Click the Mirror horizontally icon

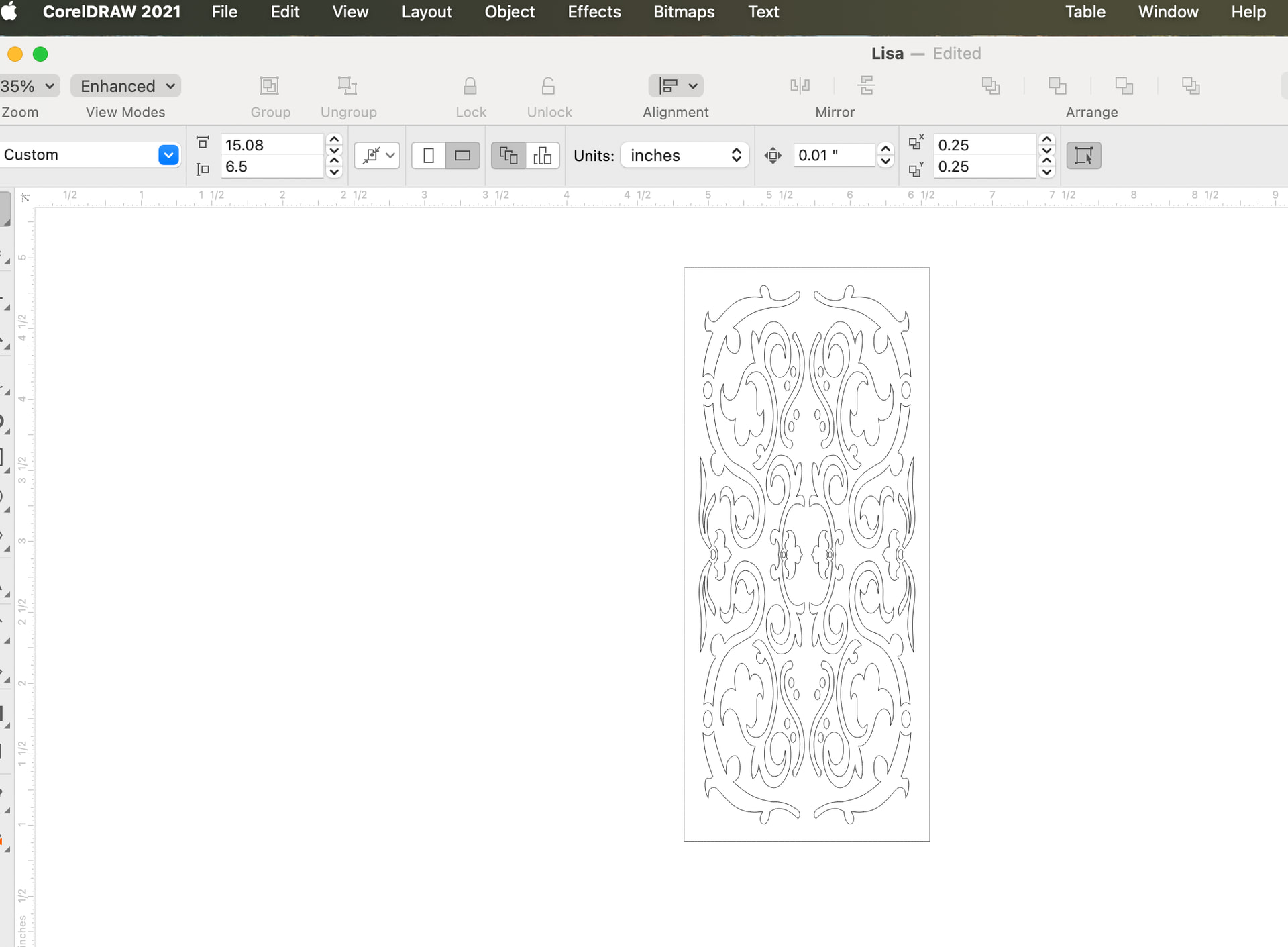click(800, 85)
